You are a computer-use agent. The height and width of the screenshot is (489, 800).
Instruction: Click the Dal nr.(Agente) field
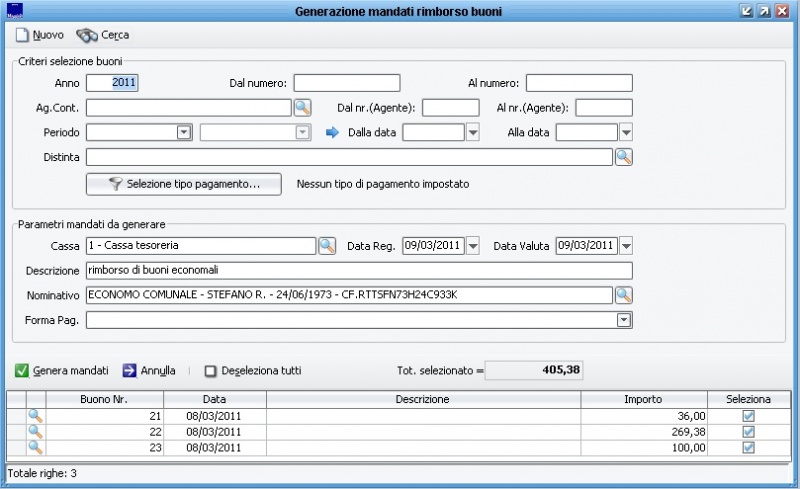451,108
